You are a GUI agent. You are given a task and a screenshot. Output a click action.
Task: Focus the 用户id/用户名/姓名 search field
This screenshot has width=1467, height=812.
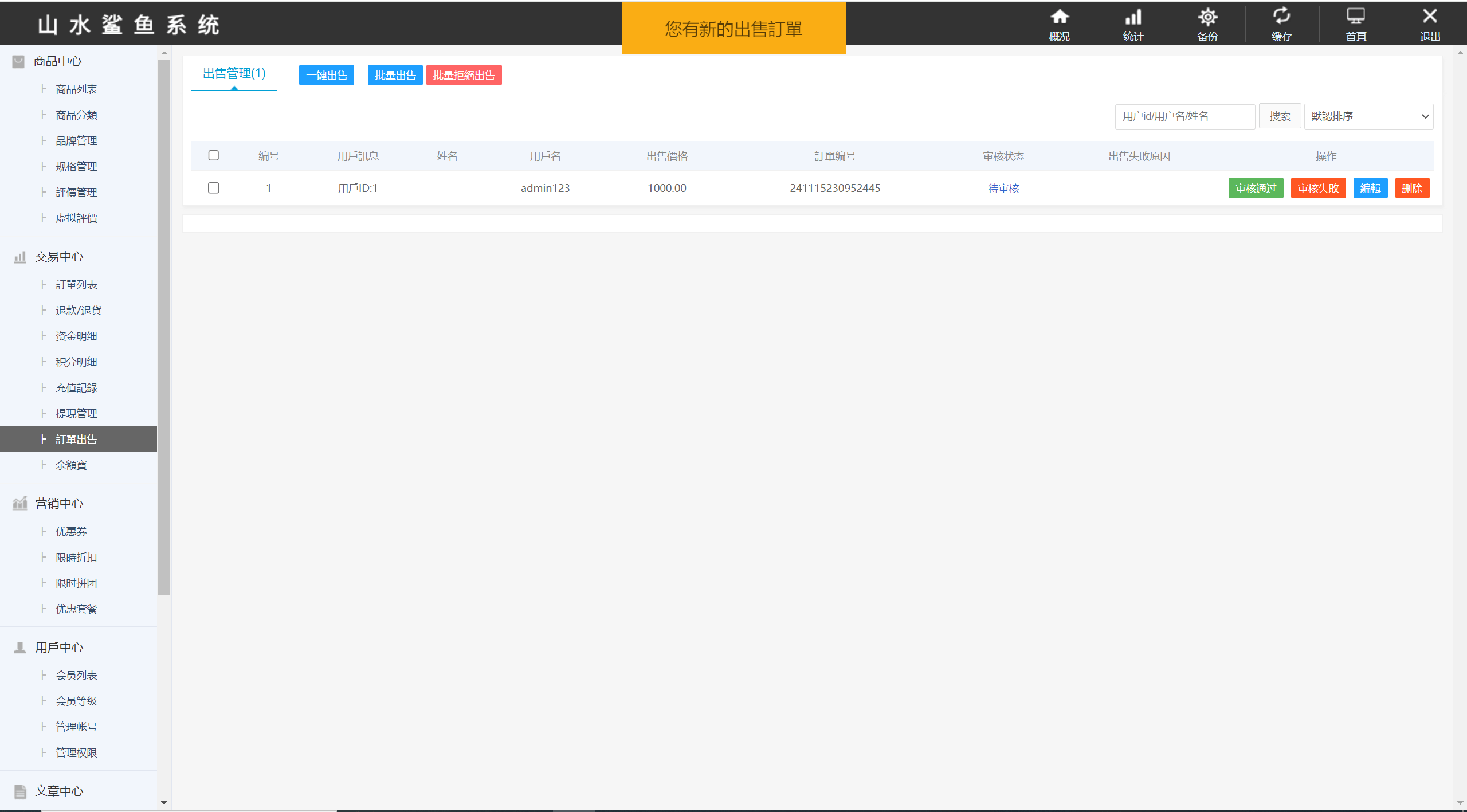point(1184,116)
